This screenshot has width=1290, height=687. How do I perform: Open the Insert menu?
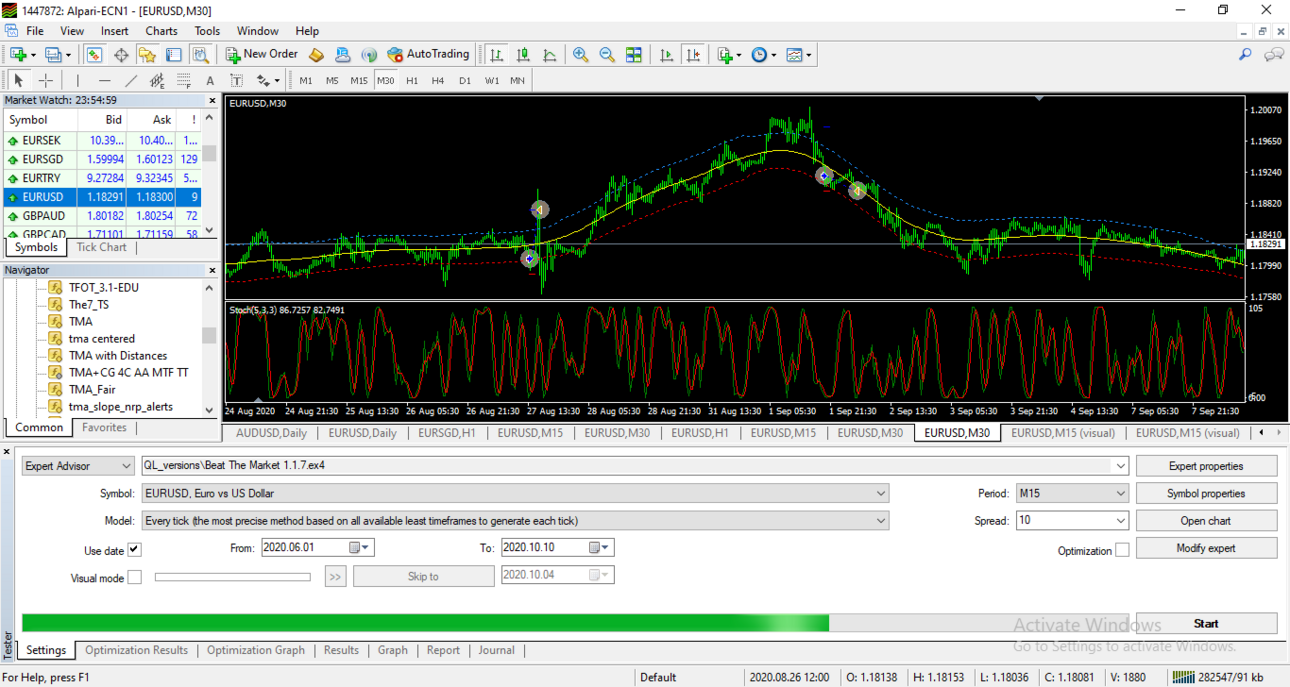click(114, 31)
